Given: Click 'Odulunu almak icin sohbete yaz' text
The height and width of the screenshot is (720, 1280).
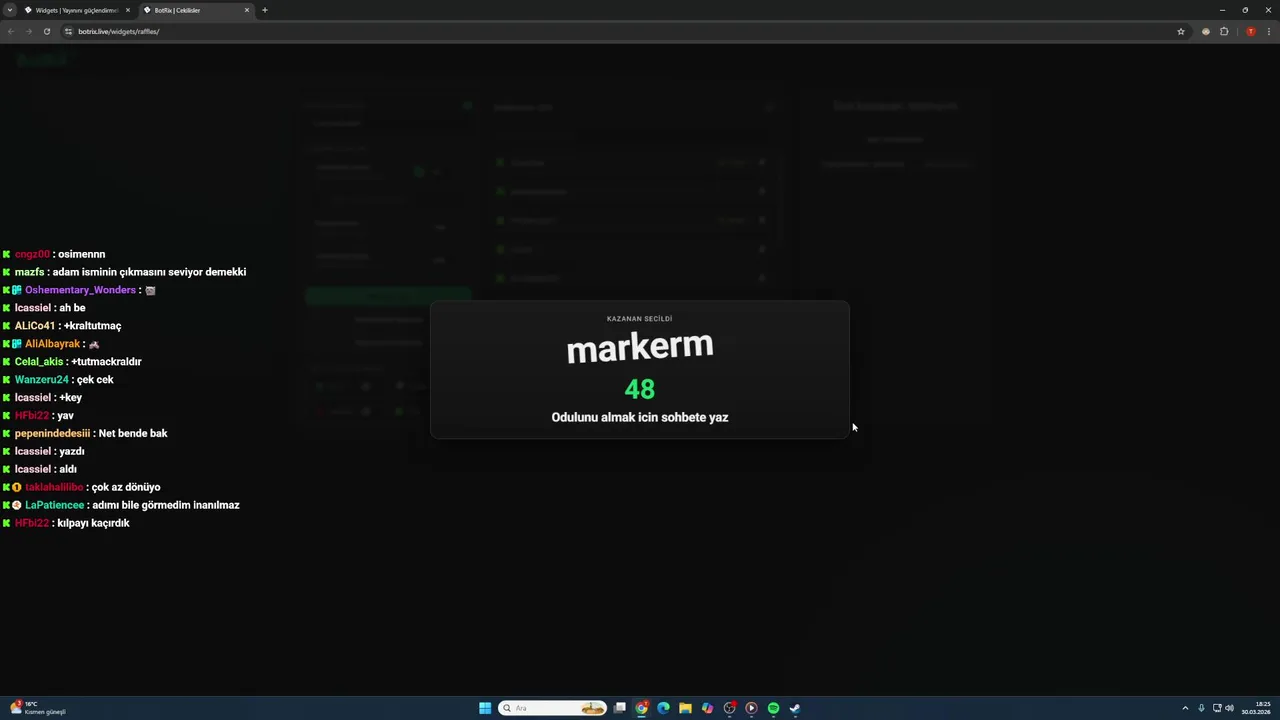Looking at the screenshot, I should click(640, 417).
